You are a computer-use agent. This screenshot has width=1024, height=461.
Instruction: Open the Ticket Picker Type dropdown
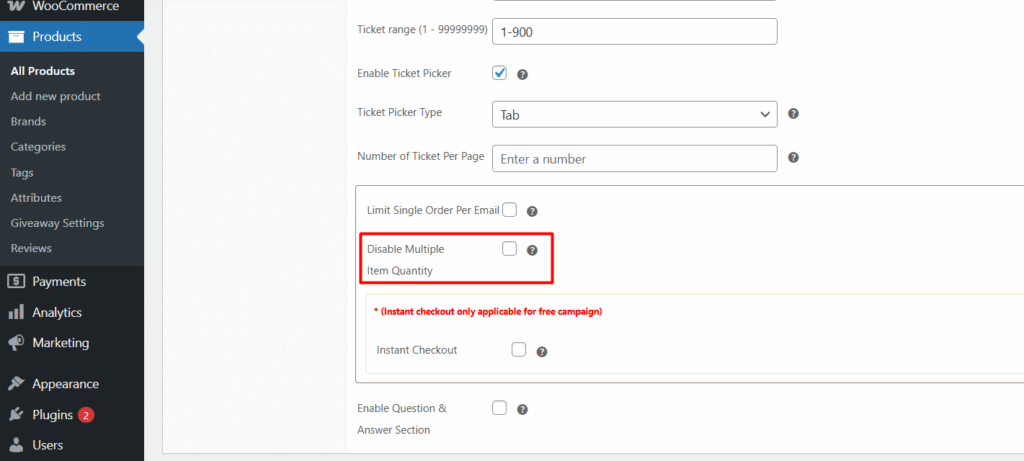tap(634, 114)
